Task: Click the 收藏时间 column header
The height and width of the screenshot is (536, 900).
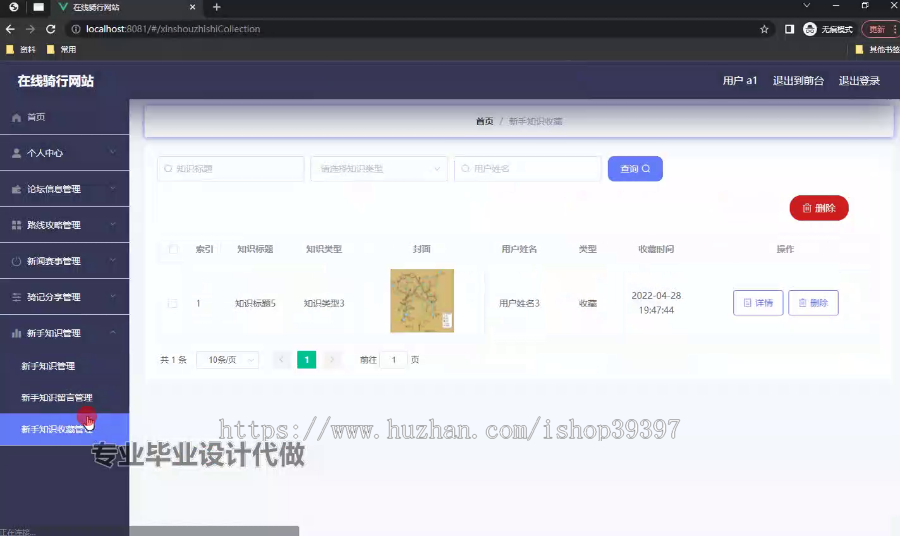Action: (x=656, y=249)
